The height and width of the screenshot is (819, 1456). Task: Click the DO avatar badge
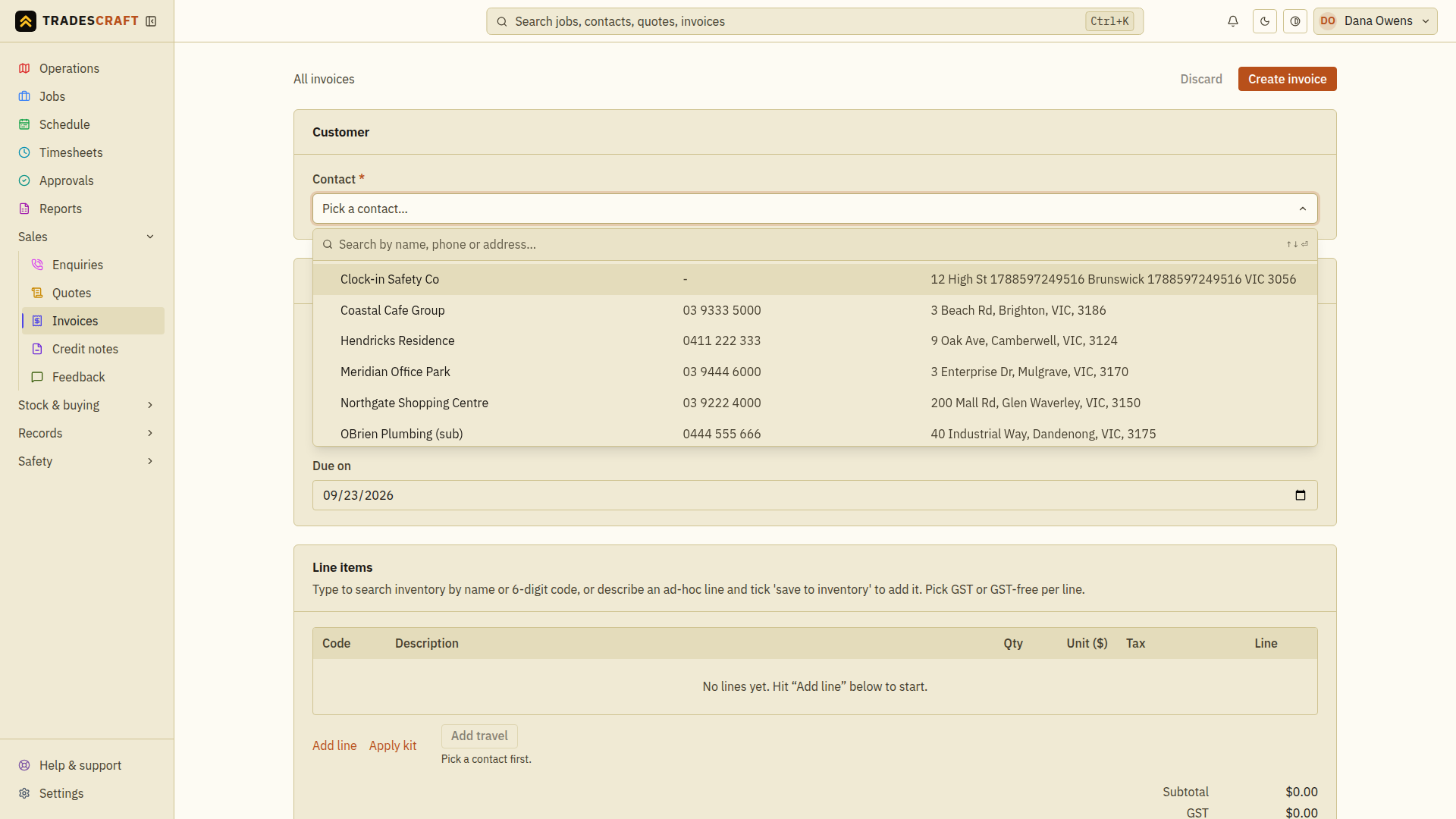(1328, 21)
